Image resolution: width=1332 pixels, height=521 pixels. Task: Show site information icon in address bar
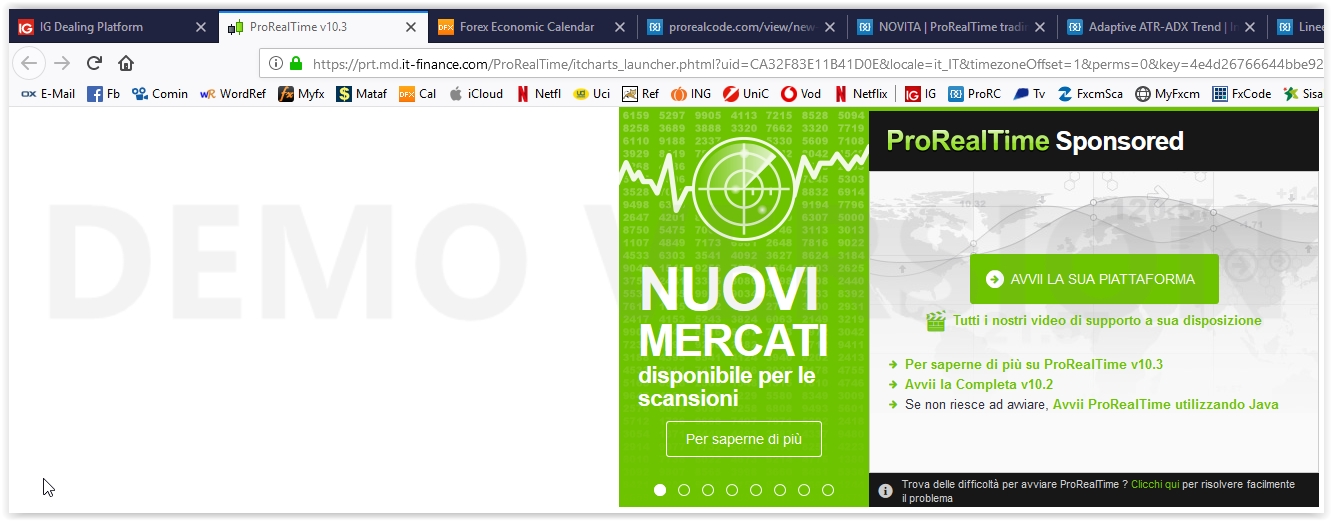274,63
